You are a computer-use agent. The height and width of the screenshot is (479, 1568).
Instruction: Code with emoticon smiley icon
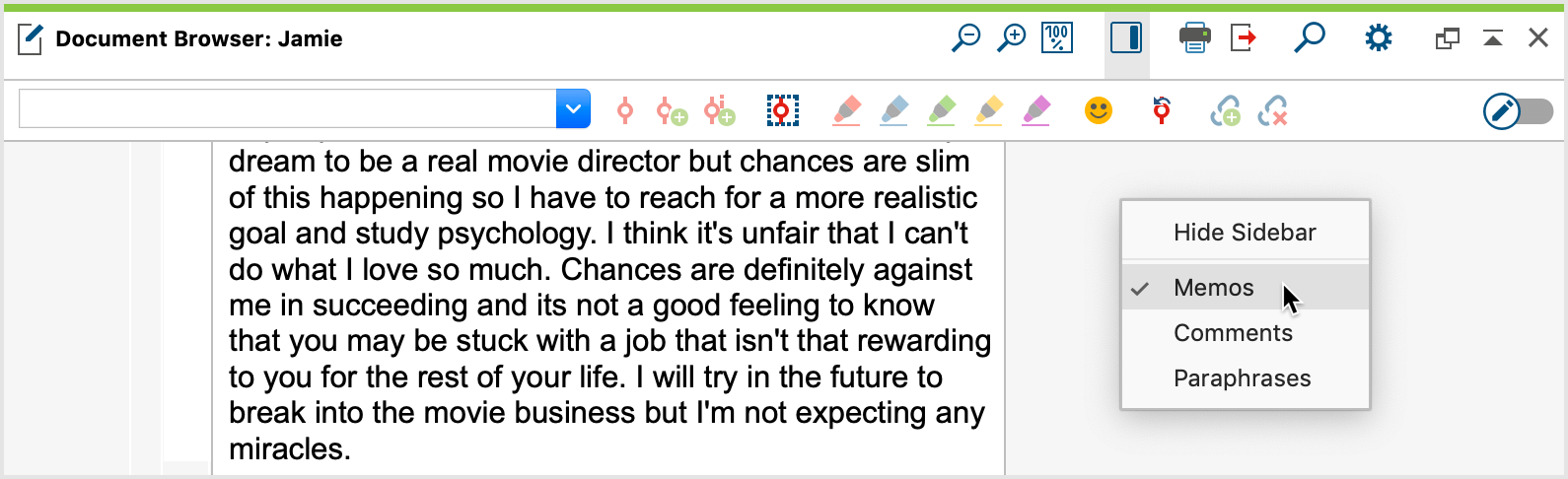[1099, 110]
